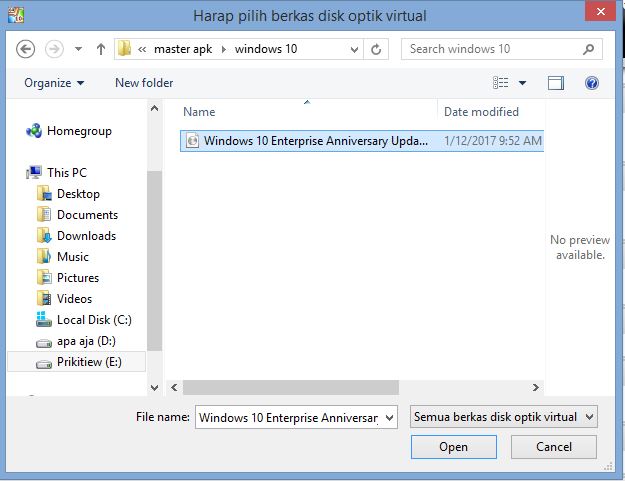
Task: Select This PC in navigation pane
Action: (67, 173)
